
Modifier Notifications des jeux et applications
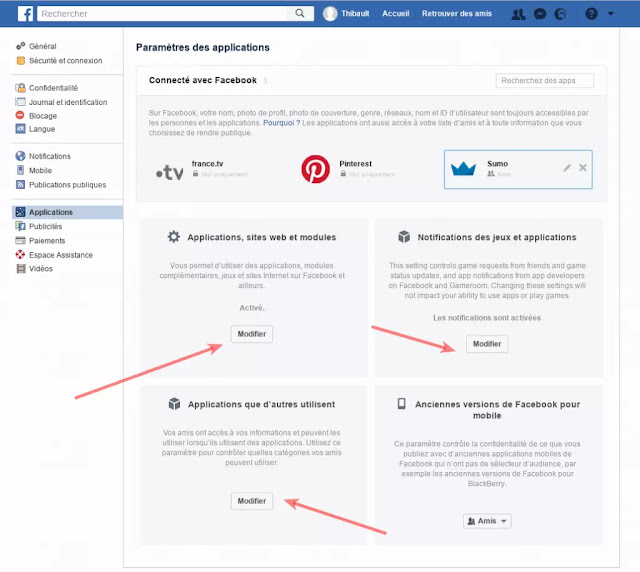(x=487, y=344)
